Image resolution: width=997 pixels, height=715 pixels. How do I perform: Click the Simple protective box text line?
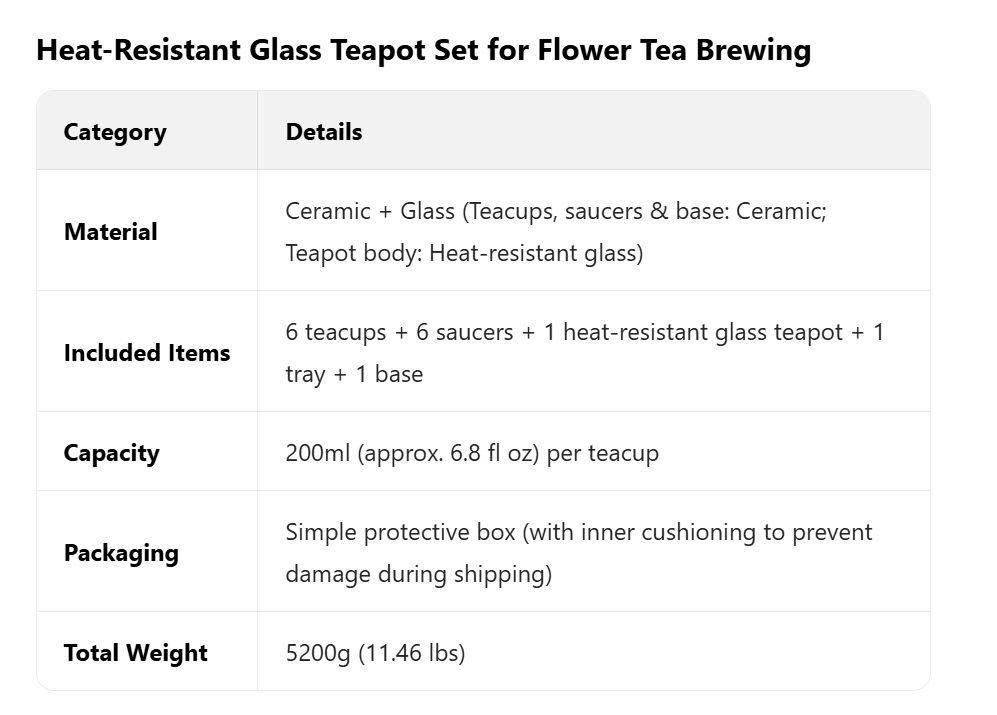[579, 532]
